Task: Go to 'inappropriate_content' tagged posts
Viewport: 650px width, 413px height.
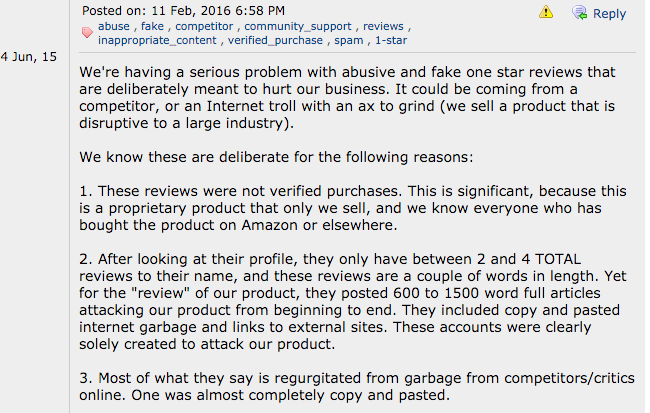Action: coord(157,40)
